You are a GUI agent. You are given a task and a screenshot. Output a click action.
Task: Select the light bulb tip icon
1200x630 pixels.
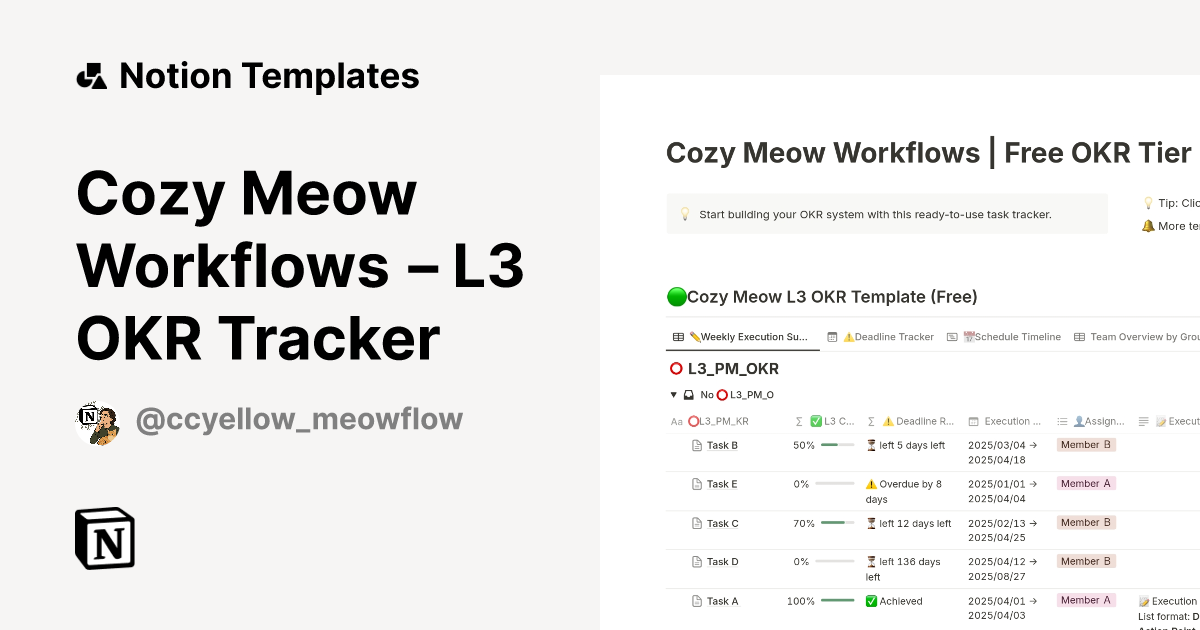coord(684,213)
